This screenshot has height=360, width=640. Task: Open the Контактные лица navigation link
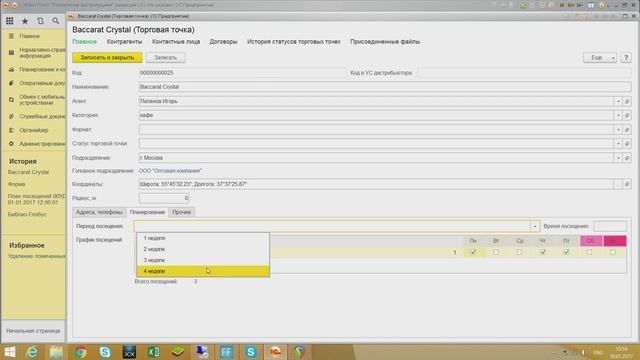(176, 42)
